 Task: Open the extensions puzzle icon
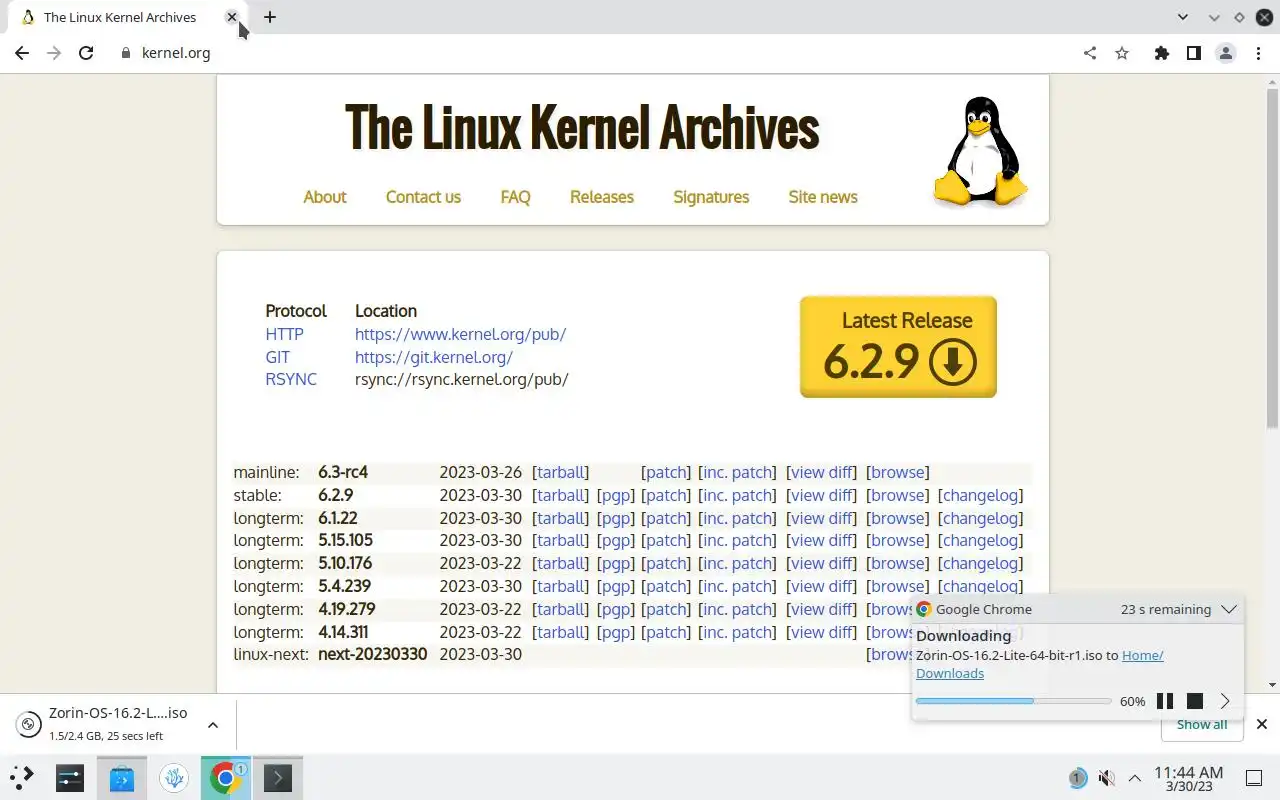pyautogui.click(x=1161, y=53)
